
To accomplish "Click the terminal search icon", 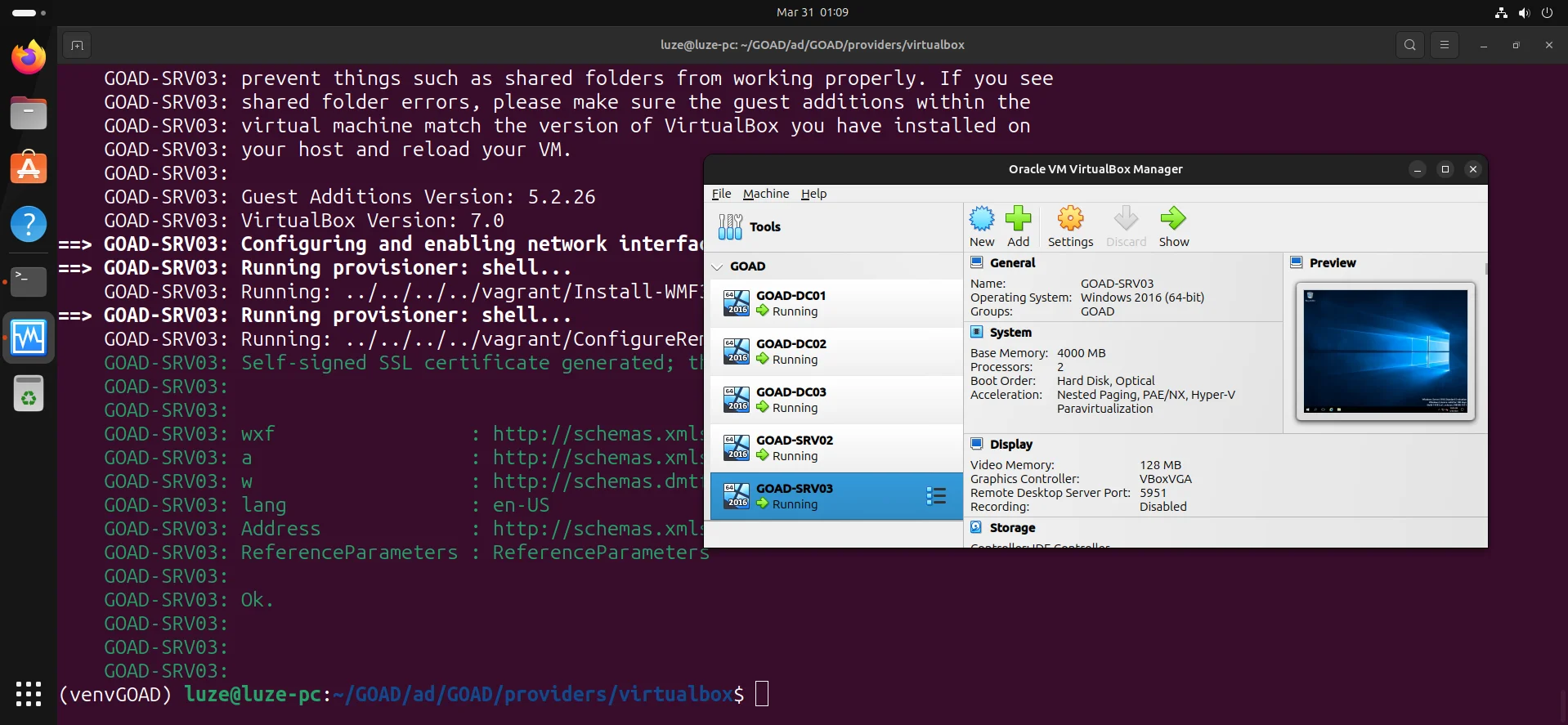I will (x=1410, y=45).
